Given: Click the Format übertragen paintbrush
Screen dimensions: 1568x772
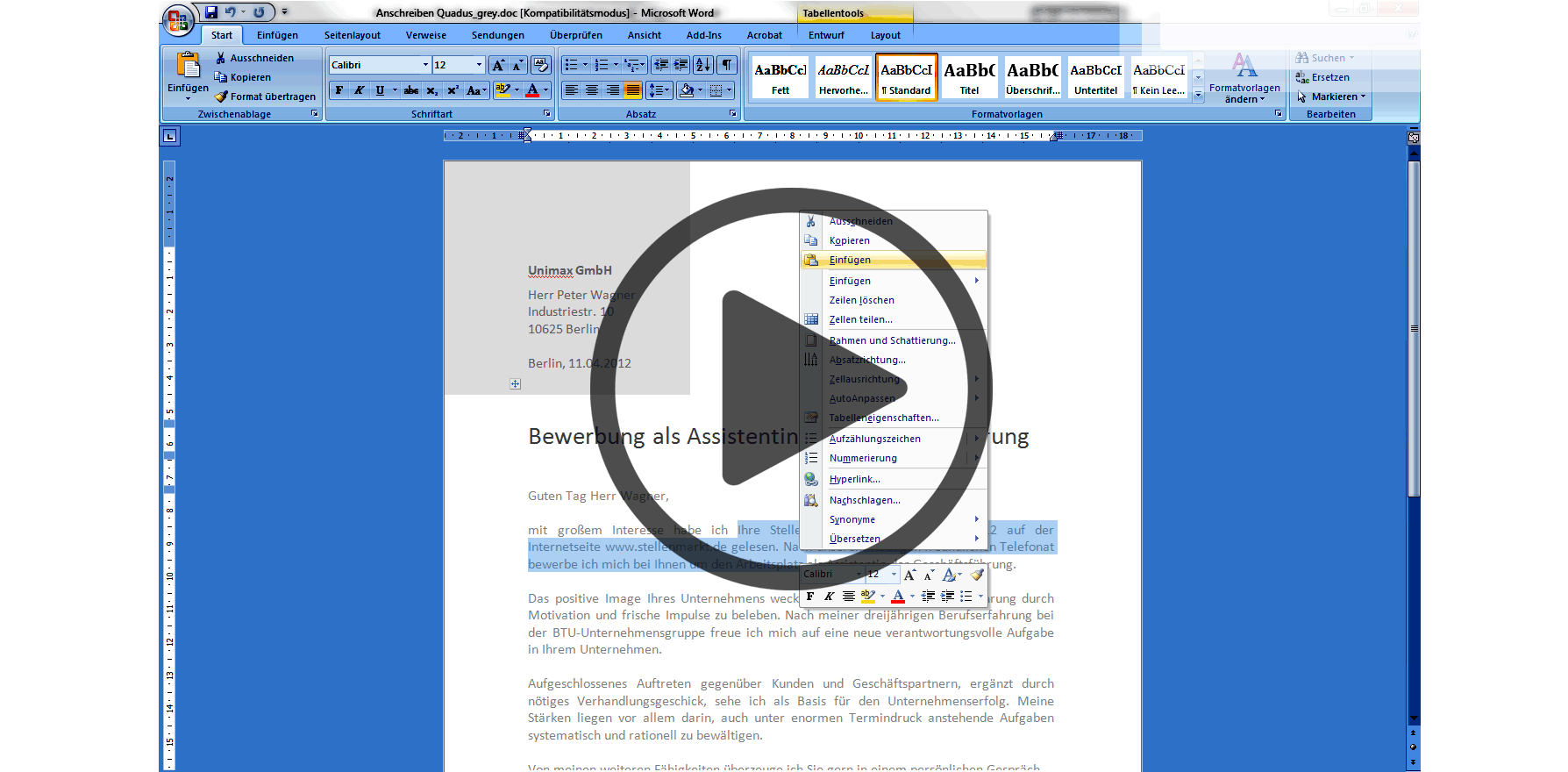Looking at the screenshot, I should tap(265, 96).
